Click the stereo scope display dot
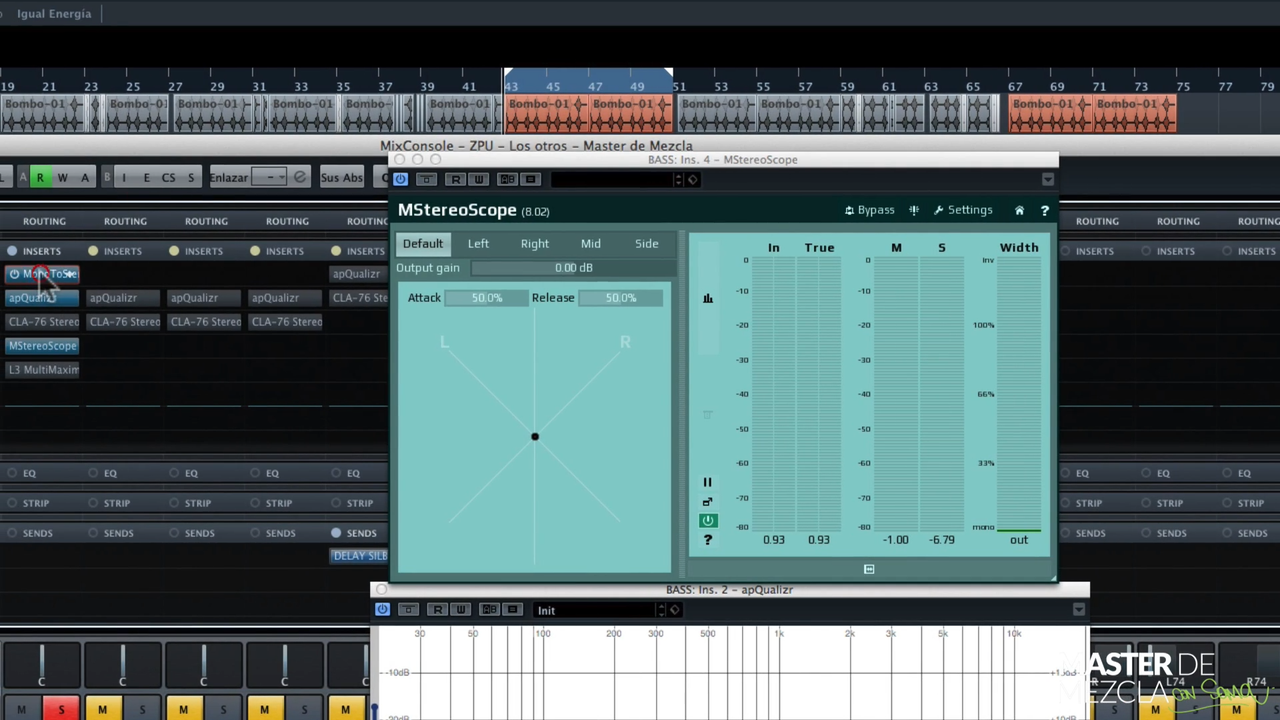This screenshot has height=720, width=1280. tap(535, 437)
